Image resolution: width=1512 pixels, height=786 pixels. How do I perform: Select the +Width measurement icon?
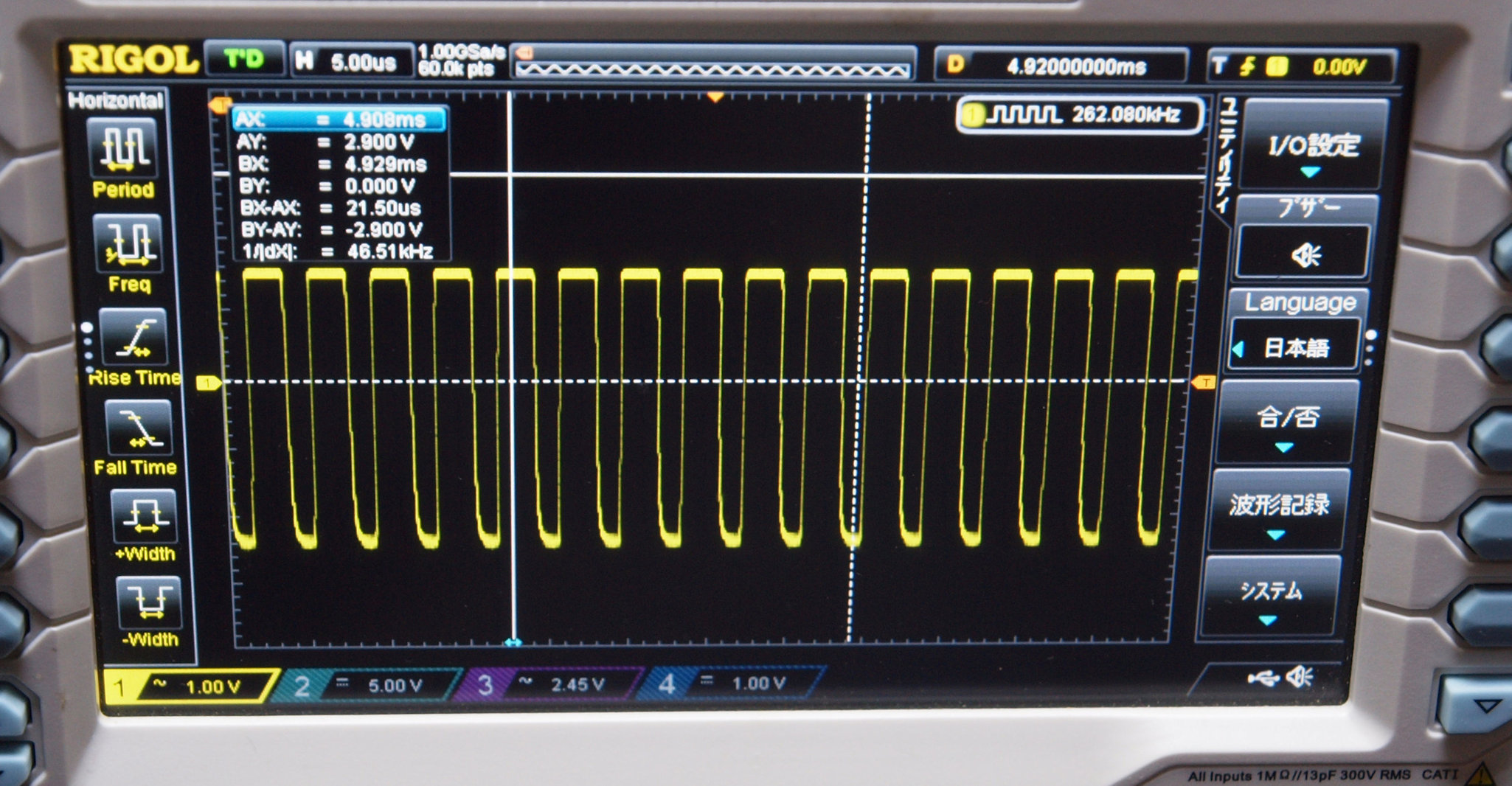(x=144, y=516)
